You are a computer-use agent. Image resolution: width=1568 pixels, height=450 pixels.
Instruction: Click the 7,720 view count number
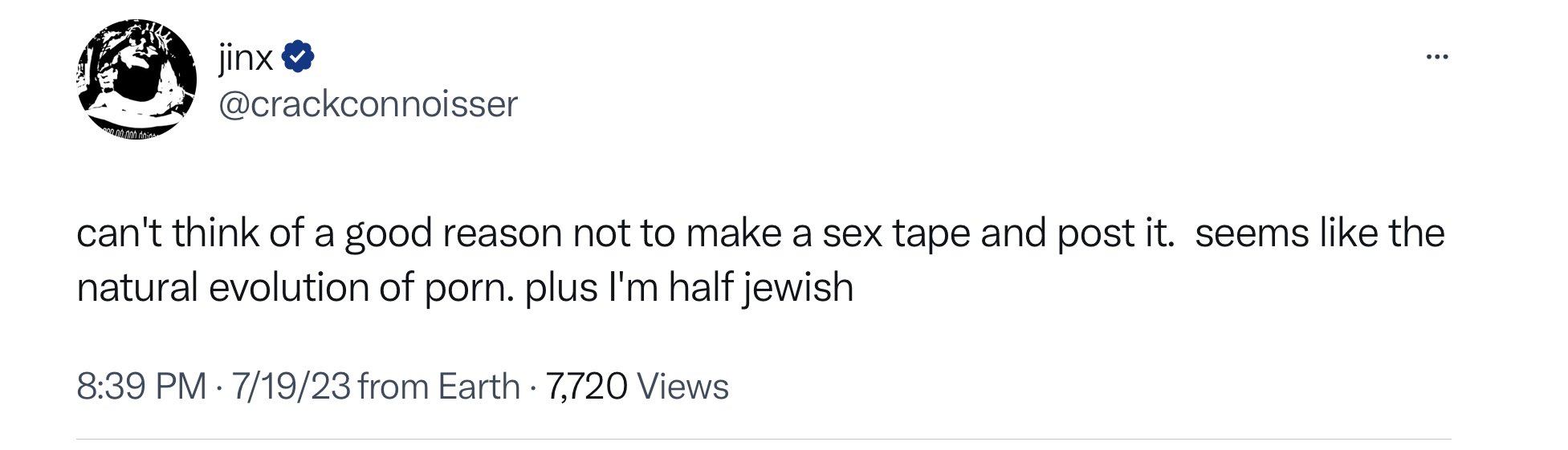point(586,387)
